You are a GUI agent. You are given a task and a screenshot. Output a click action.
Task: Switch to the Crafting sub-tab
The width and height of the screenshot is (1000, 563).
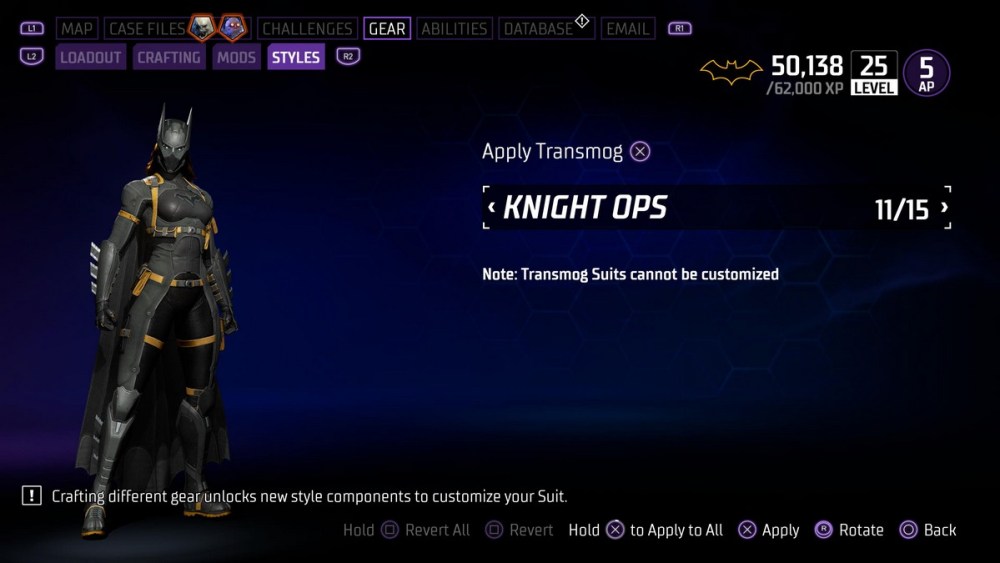point(169,57)
